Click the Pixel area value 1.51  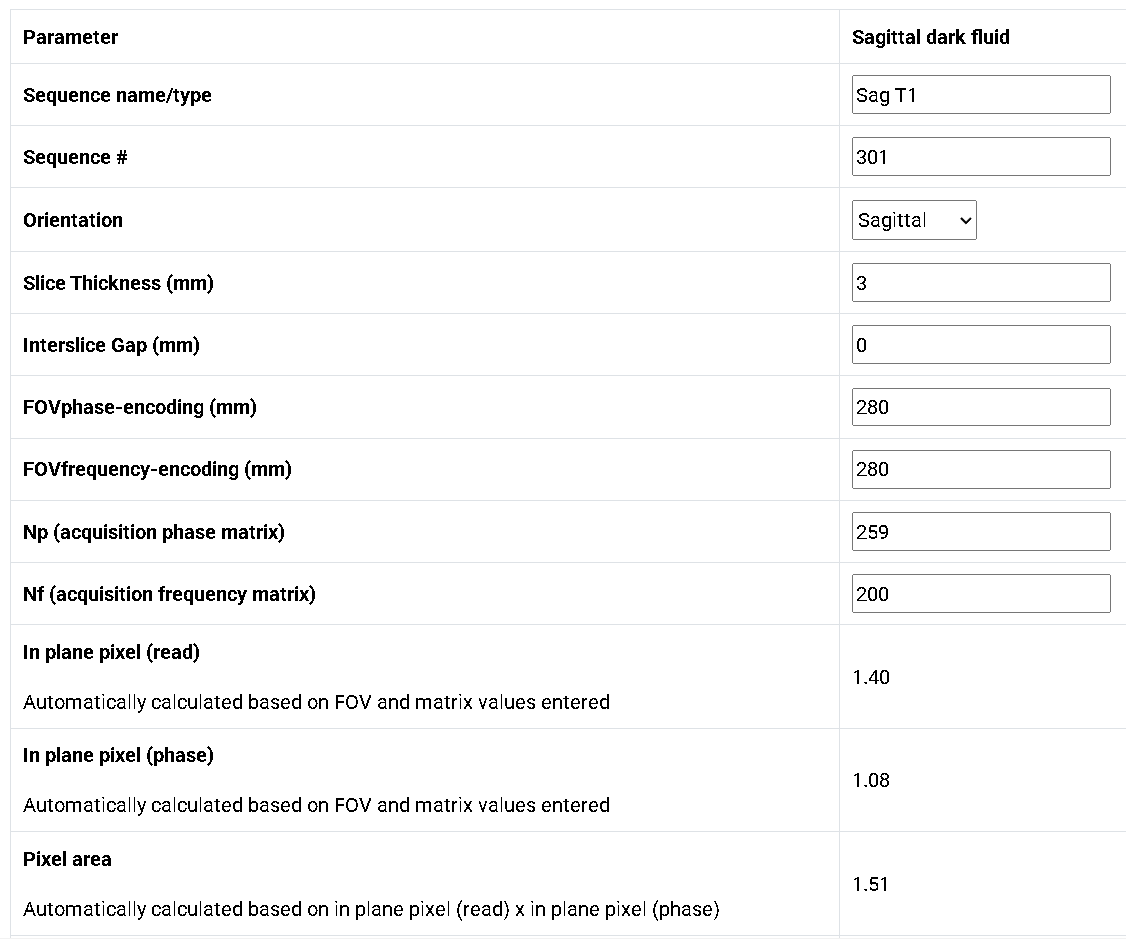[x=870, y=884]
